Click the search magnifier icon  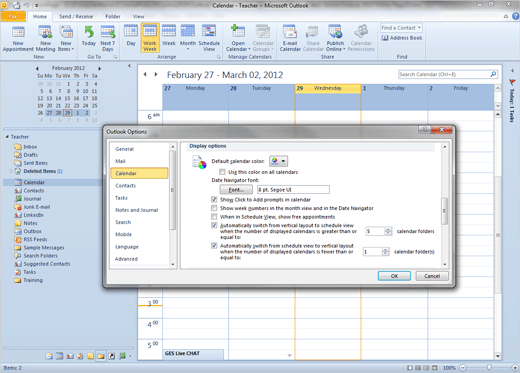tap(493, 74)
